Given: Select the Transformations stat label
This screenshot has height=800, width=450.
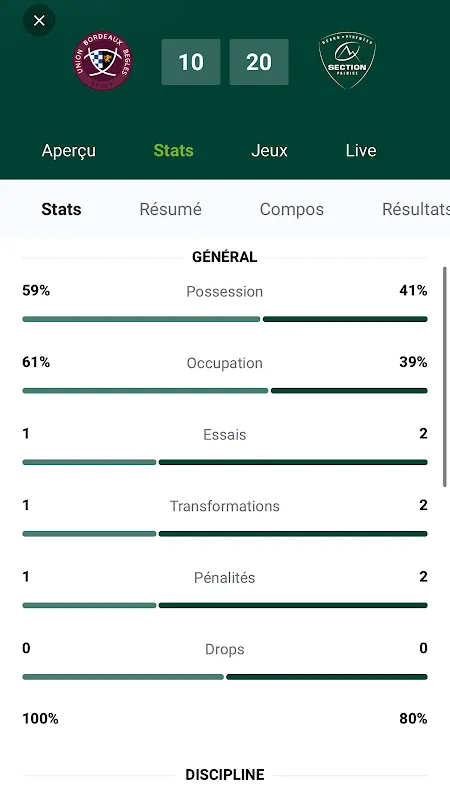Looking at the screenshot, I should 225,506.
